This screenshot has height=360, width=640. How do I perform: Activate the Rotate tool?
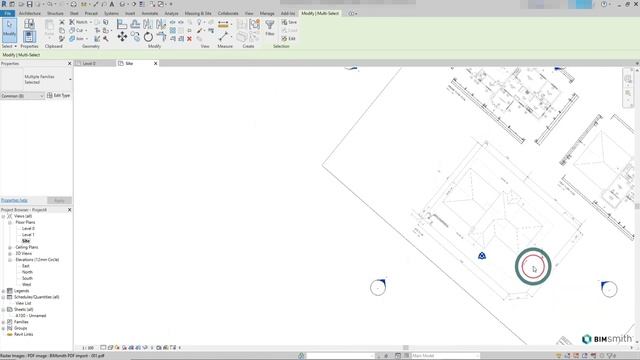click(148, 37)
